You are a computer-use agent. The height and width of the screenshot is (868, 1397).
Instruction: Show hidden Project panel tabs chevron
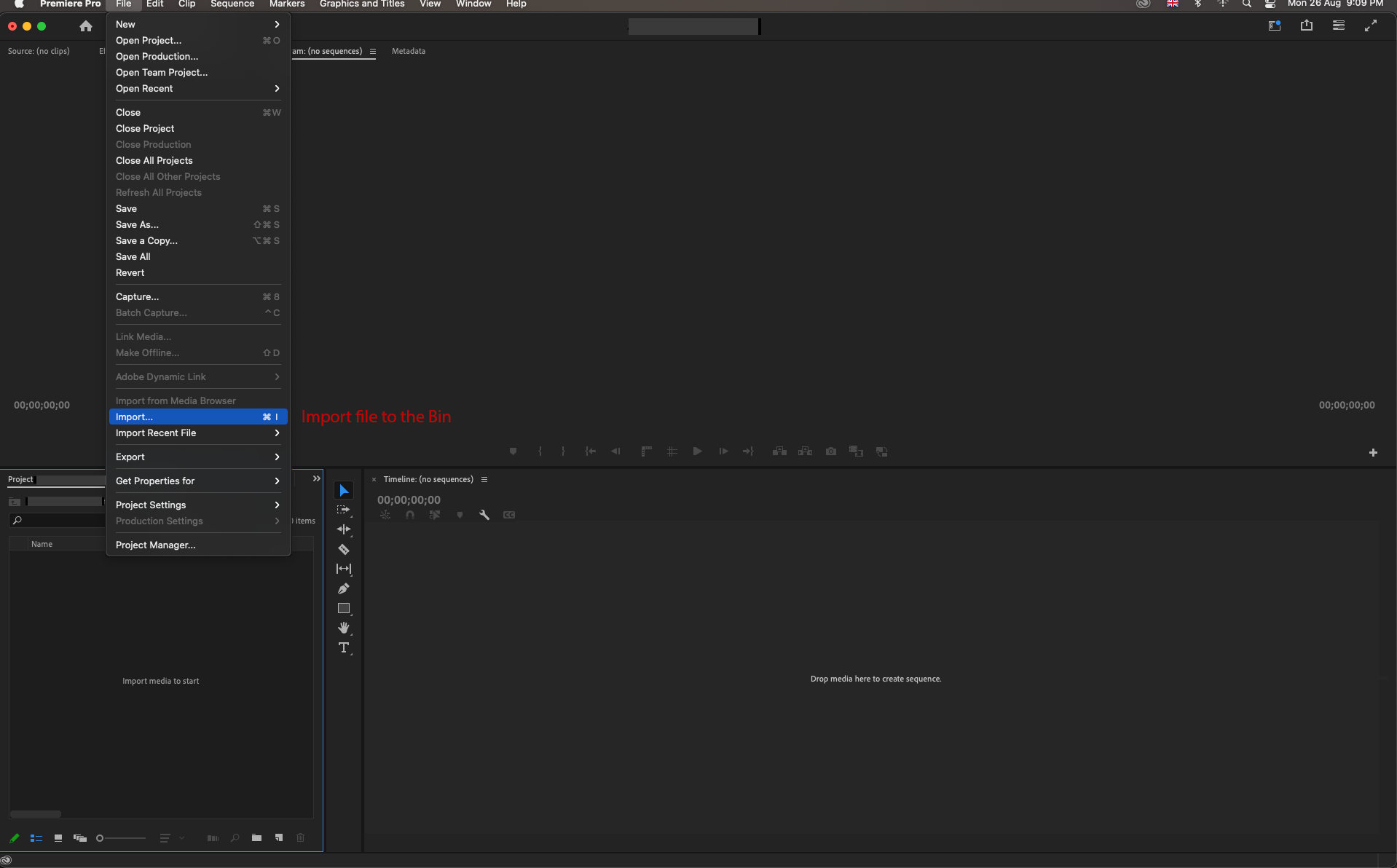tap(316, 478)
